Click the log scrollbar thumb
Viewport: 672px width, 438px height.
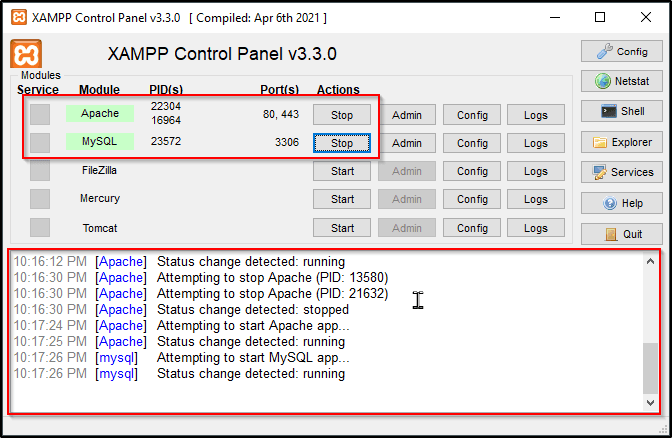pyautogui.click(x=650, y=368)
